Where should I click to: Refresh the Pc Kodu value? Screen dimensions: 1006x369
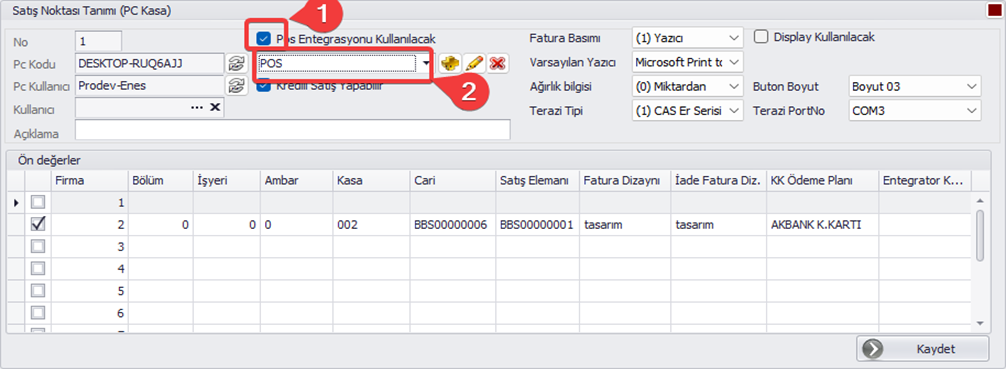point(237,64)
